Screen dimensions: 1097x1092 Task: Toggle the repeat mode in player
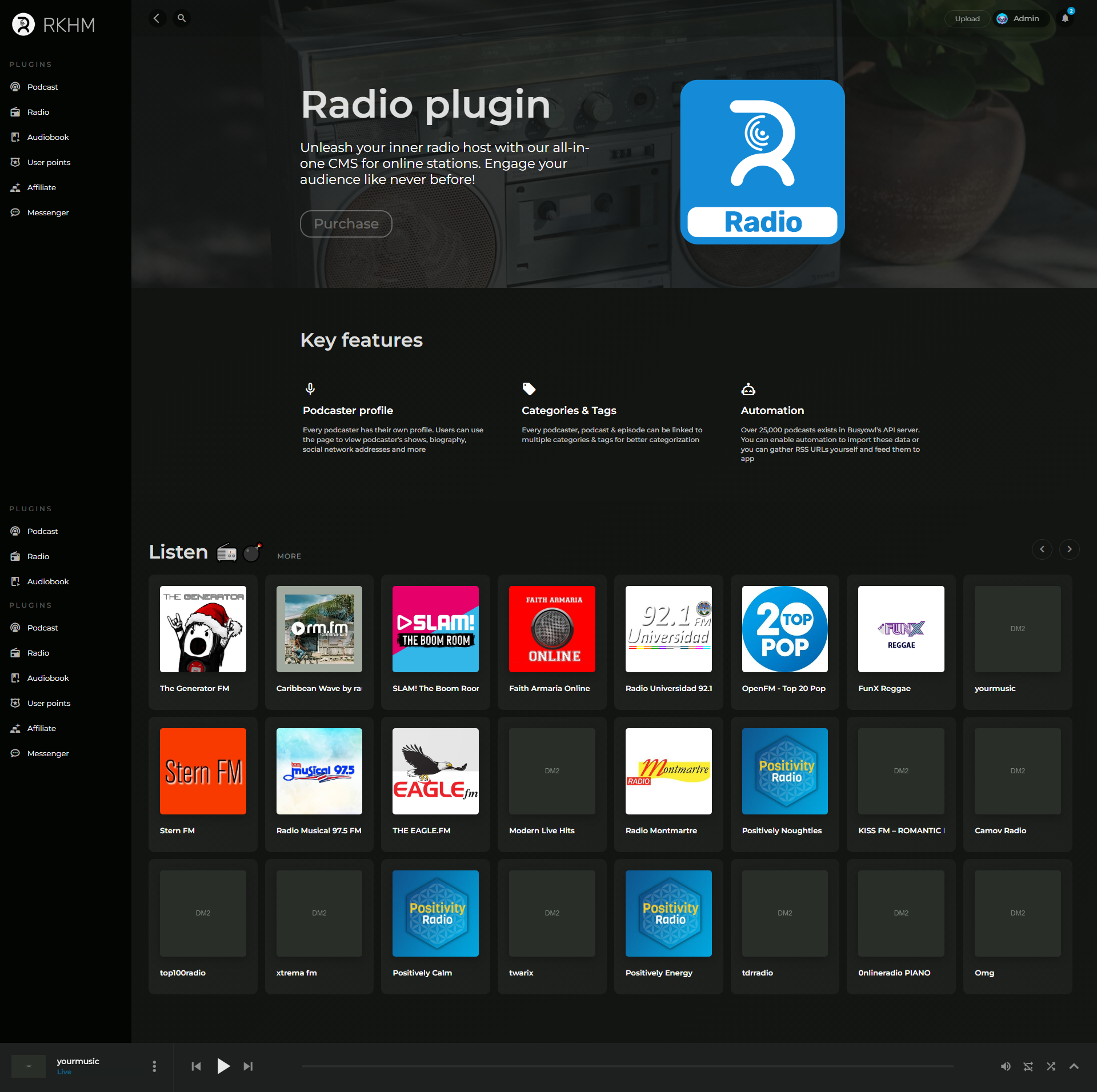pos(1028,1066)
